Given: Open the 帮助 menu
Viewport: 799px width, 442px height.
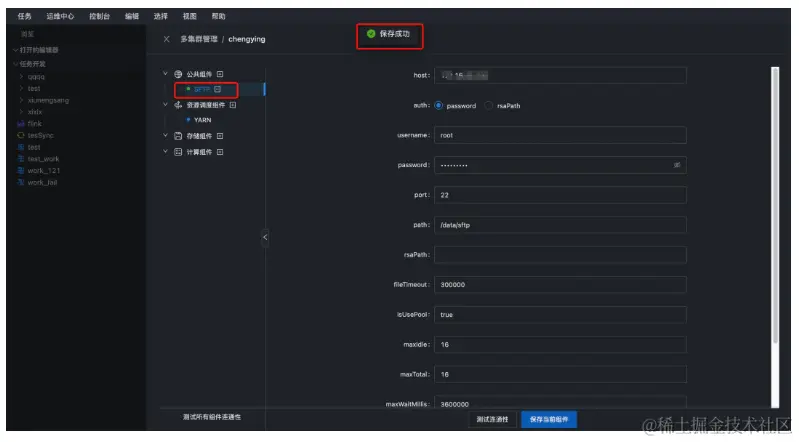Looking at the screenshot, I should point(219,16).
